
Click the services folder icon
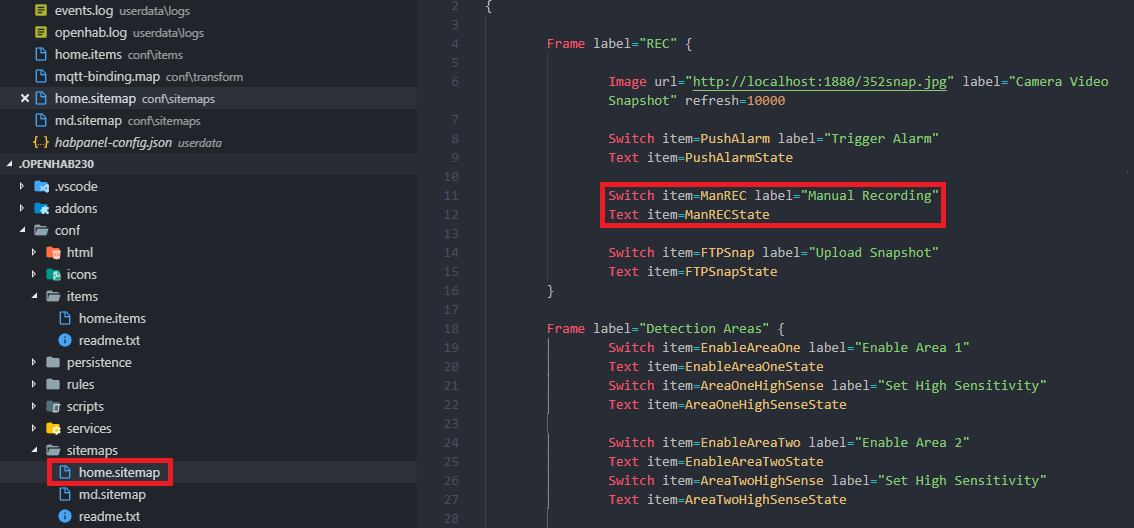click(x=53, y=428)
